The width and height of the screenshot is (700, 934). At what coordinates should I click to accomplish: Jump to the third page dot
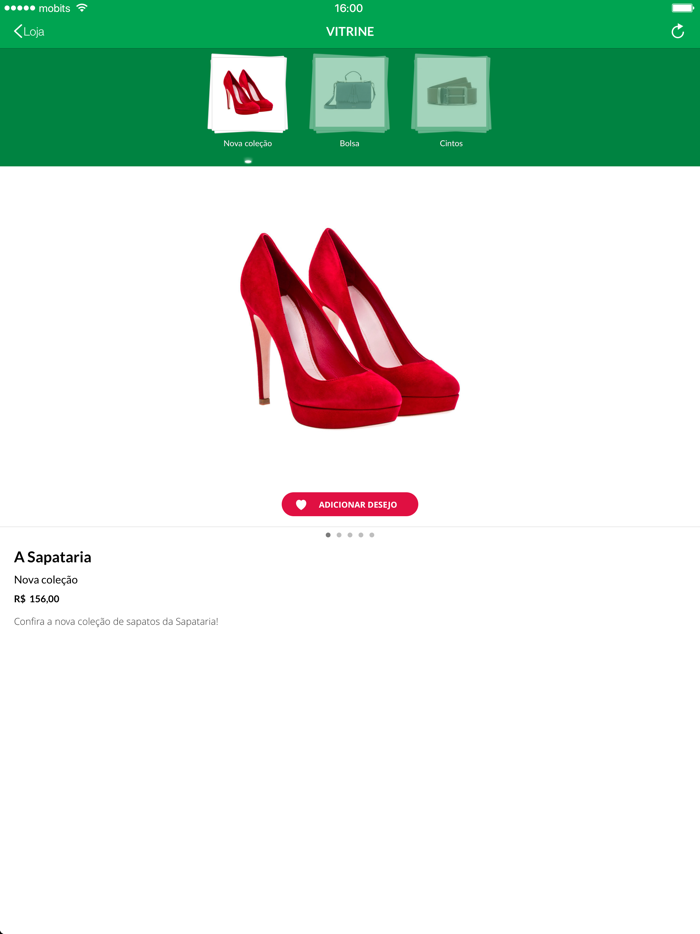350,535
